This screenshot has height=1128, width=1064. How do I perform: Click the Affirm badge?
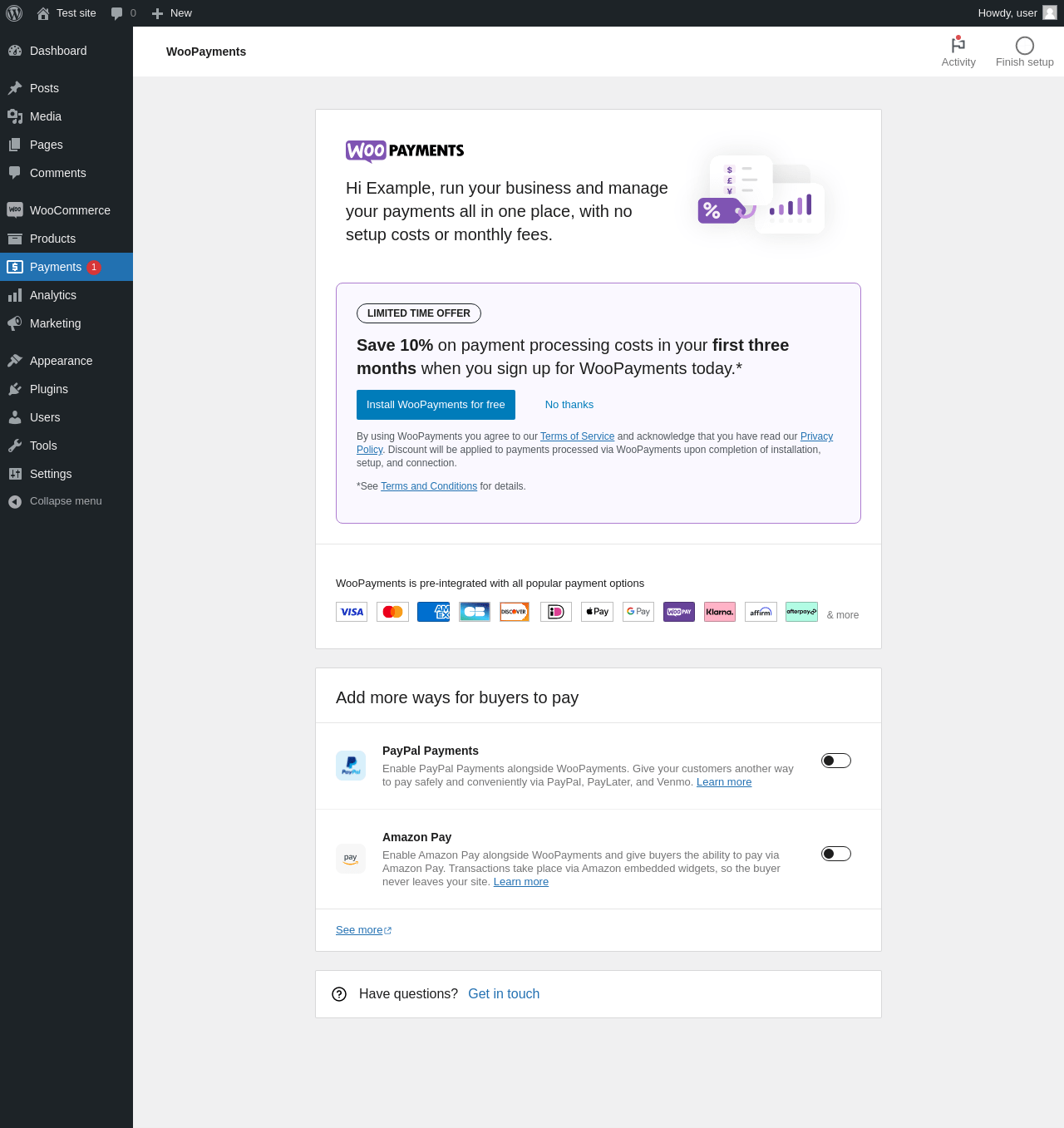pos(761,612)
